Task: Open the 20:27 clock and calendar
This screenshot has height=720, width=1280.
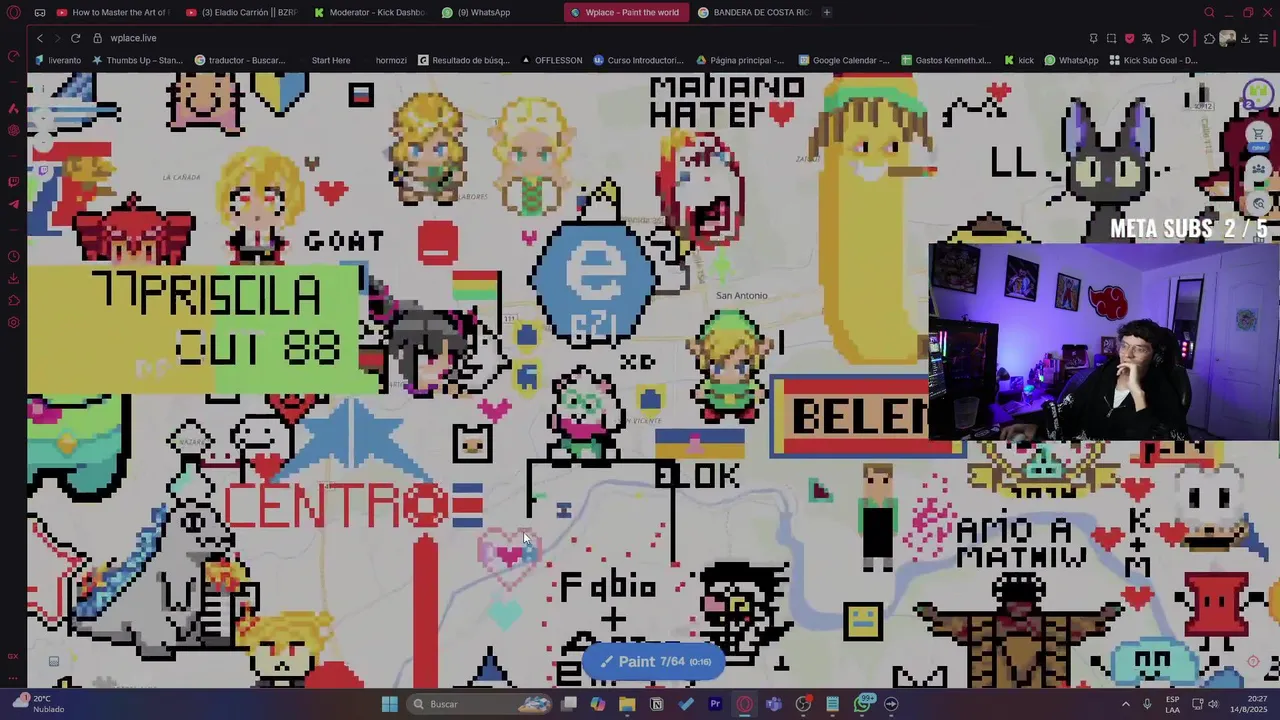Action: tap(1248, 704)
